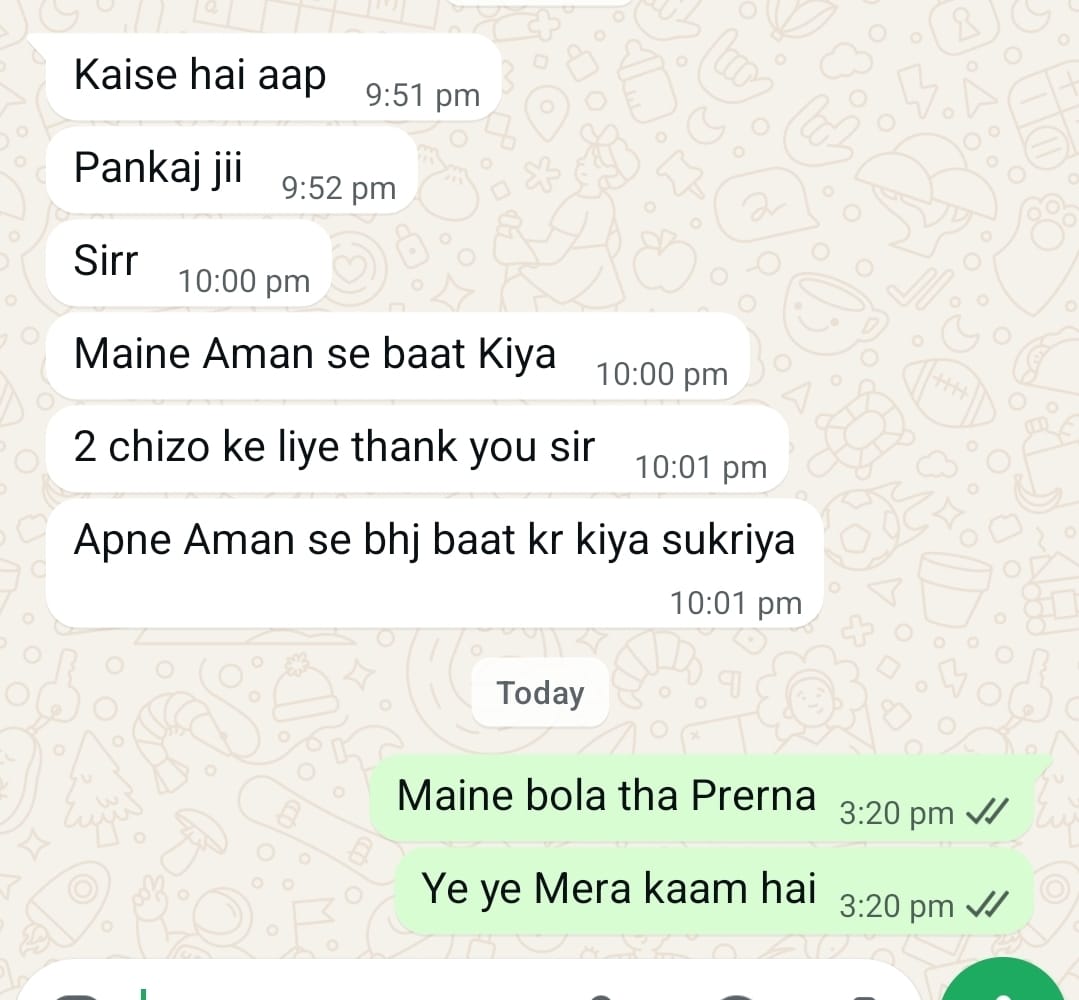Select '2 chizo ke liye thank you sir' message

[x=417, y=449]
